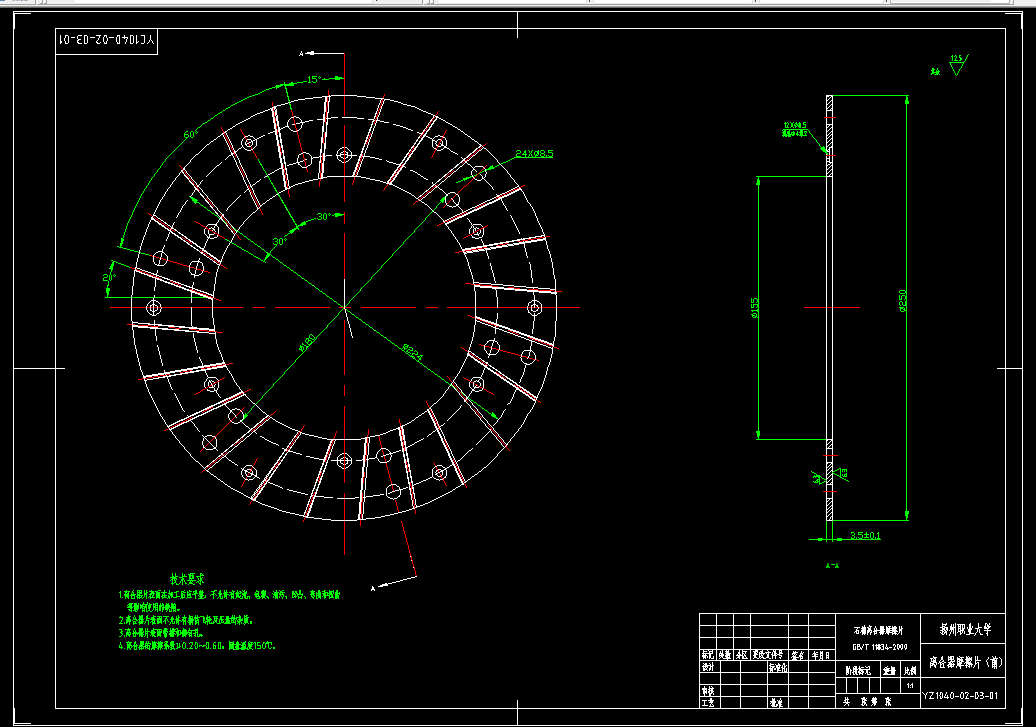Click the A-A section view label
The height and width of the screenshot is (727, 1036).
point(832,566)
